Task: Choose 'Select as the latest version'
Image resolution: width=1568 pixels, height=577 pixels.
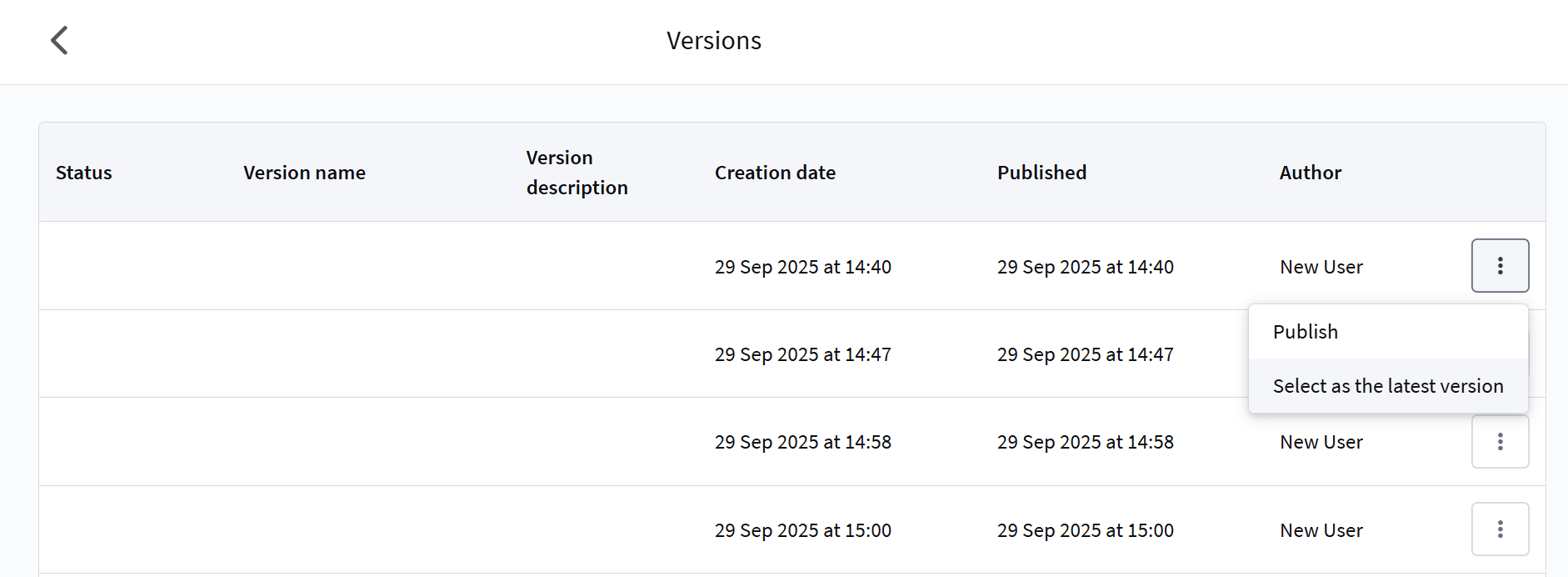Action: coord(1387,386)
